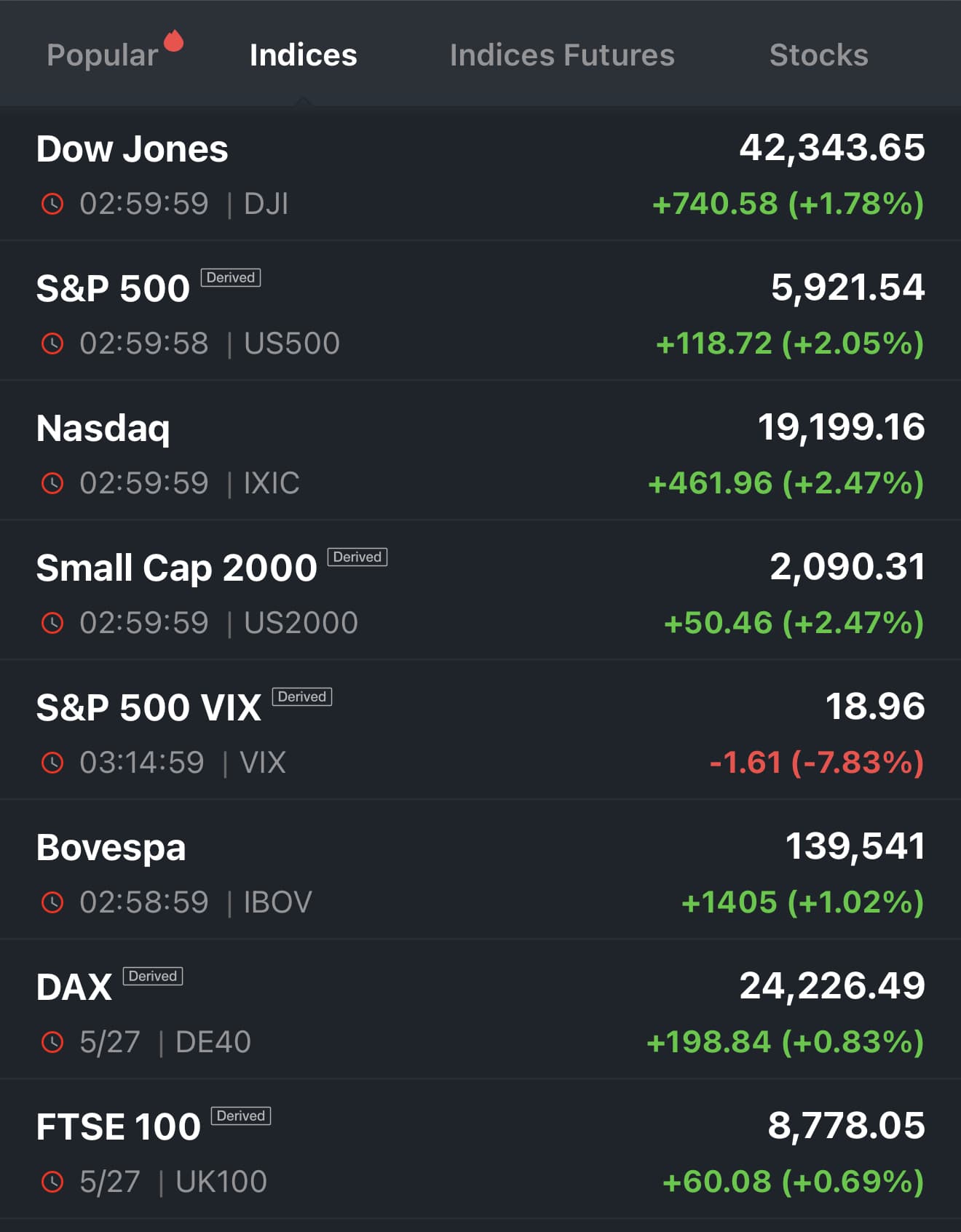
Task: Tap the clock icon in Small Cap 2000 row
Action: pyautogui.click(x=52, y=623)
